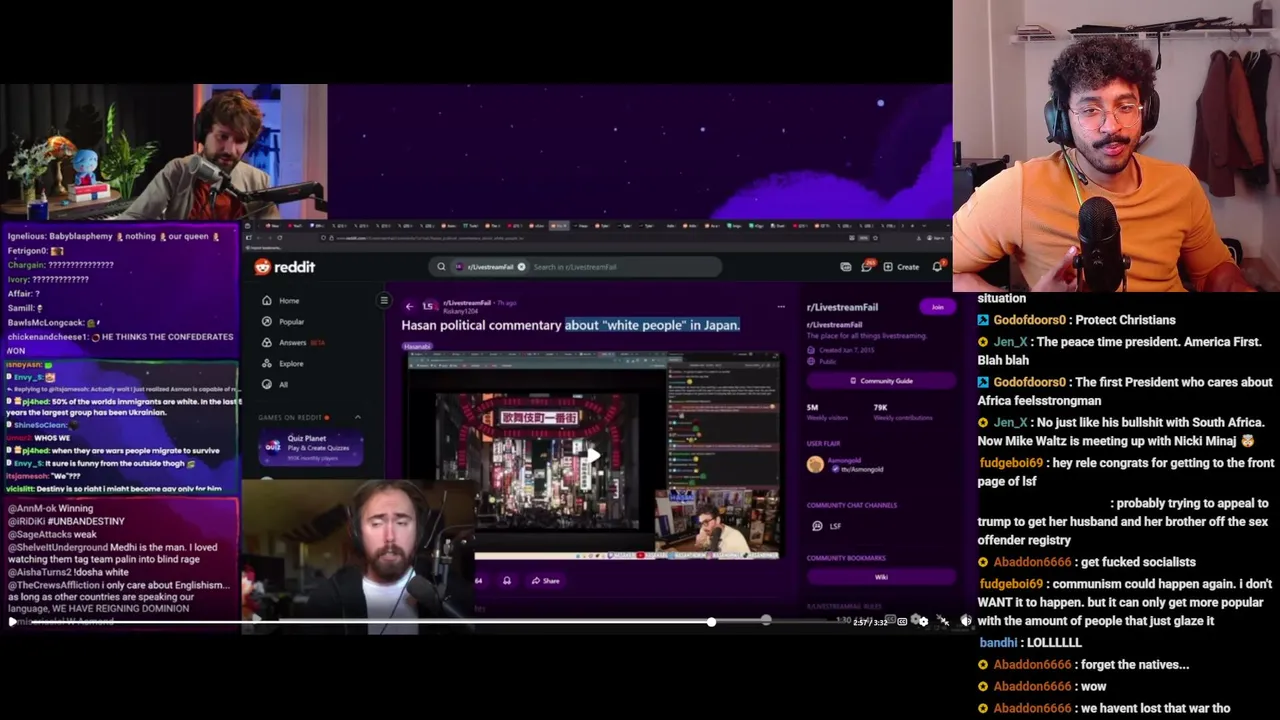Open the Wiki community bookmark
Viewport: 1280px width, 720px height.
[x=880, y=577]
